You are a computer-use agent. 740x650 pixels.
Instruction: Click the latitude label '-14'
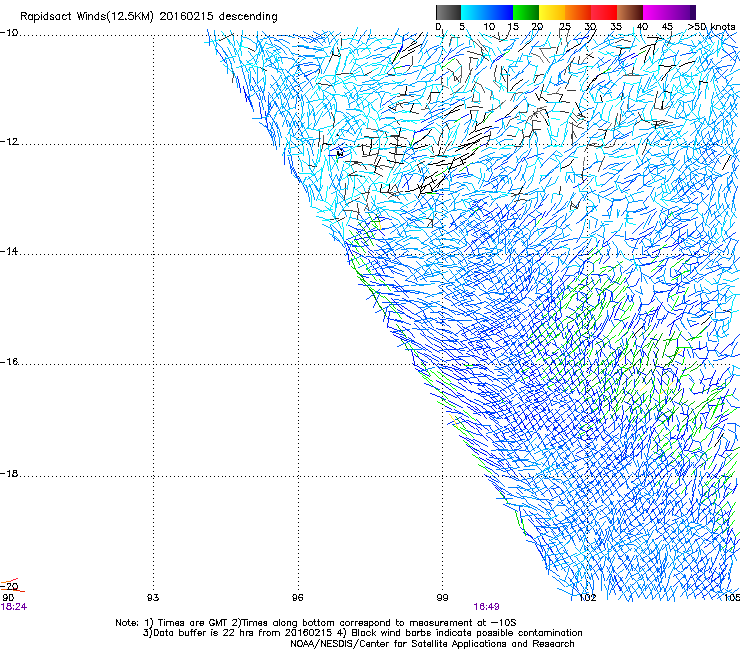tap(9, 251)
